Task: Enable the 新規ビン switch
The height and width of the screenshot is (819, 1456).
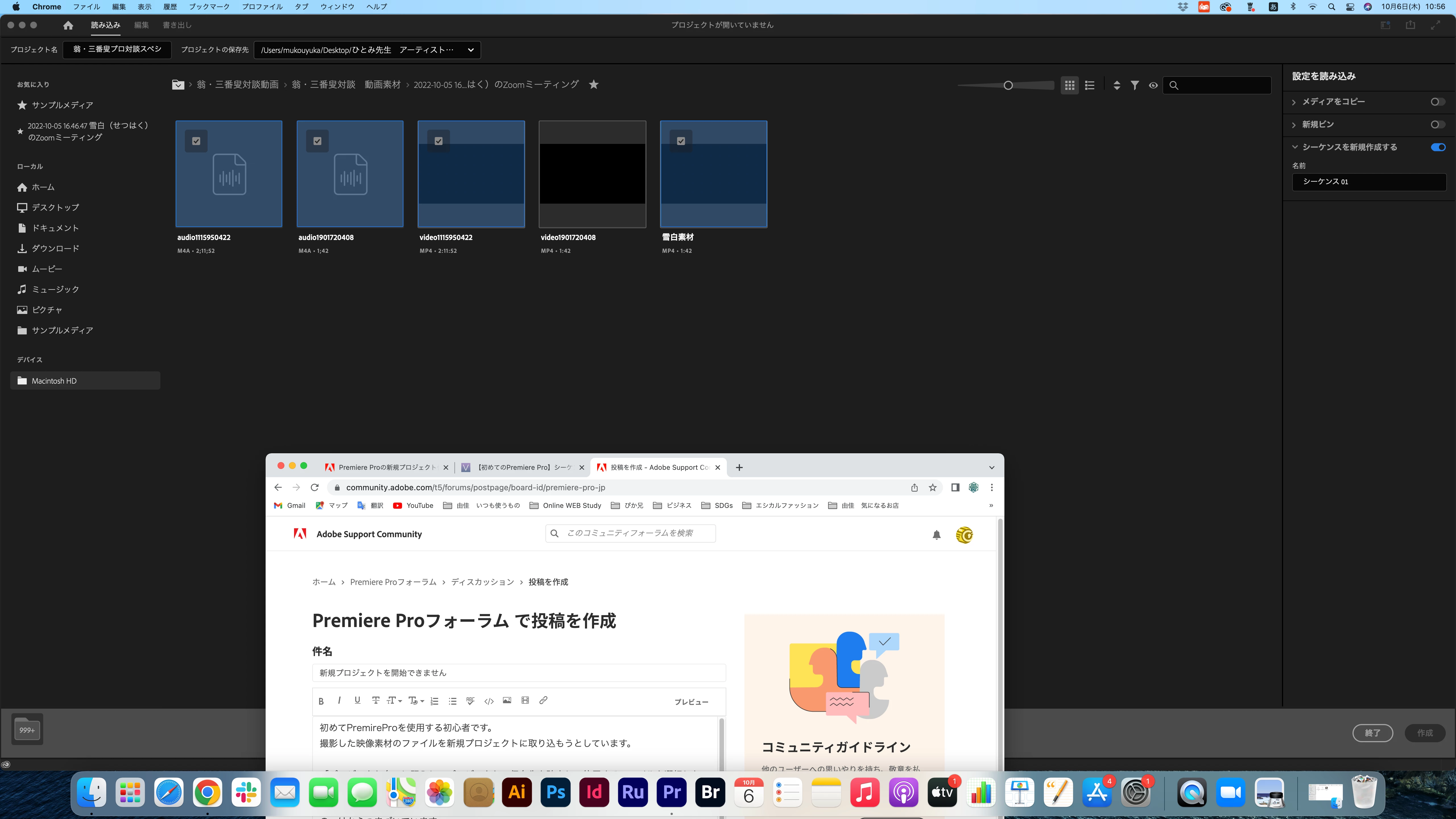Action: click(x=1438, y=124)
